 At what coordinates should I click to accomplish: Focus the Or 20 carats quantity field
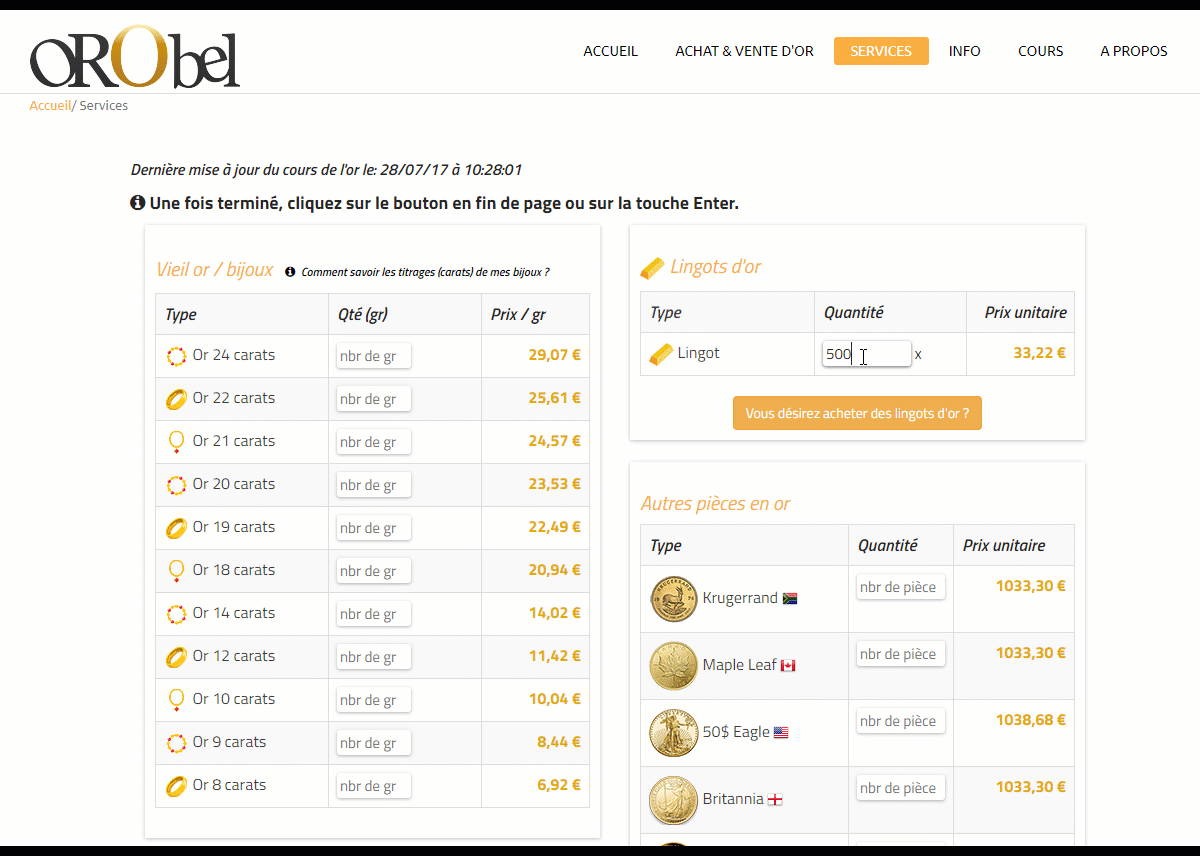[373, 485]
